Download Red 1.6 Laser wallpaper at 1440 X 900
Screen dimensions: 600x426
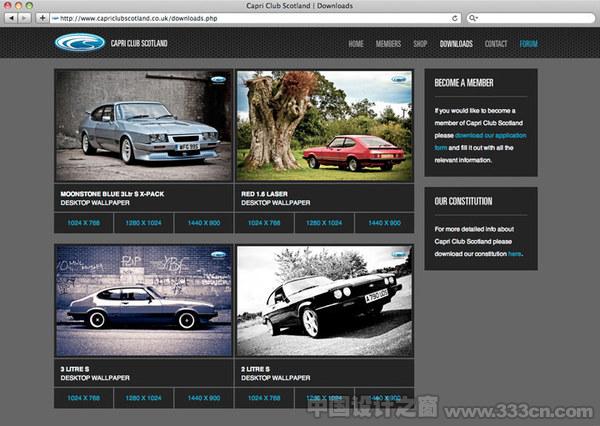tap(384, 223)
